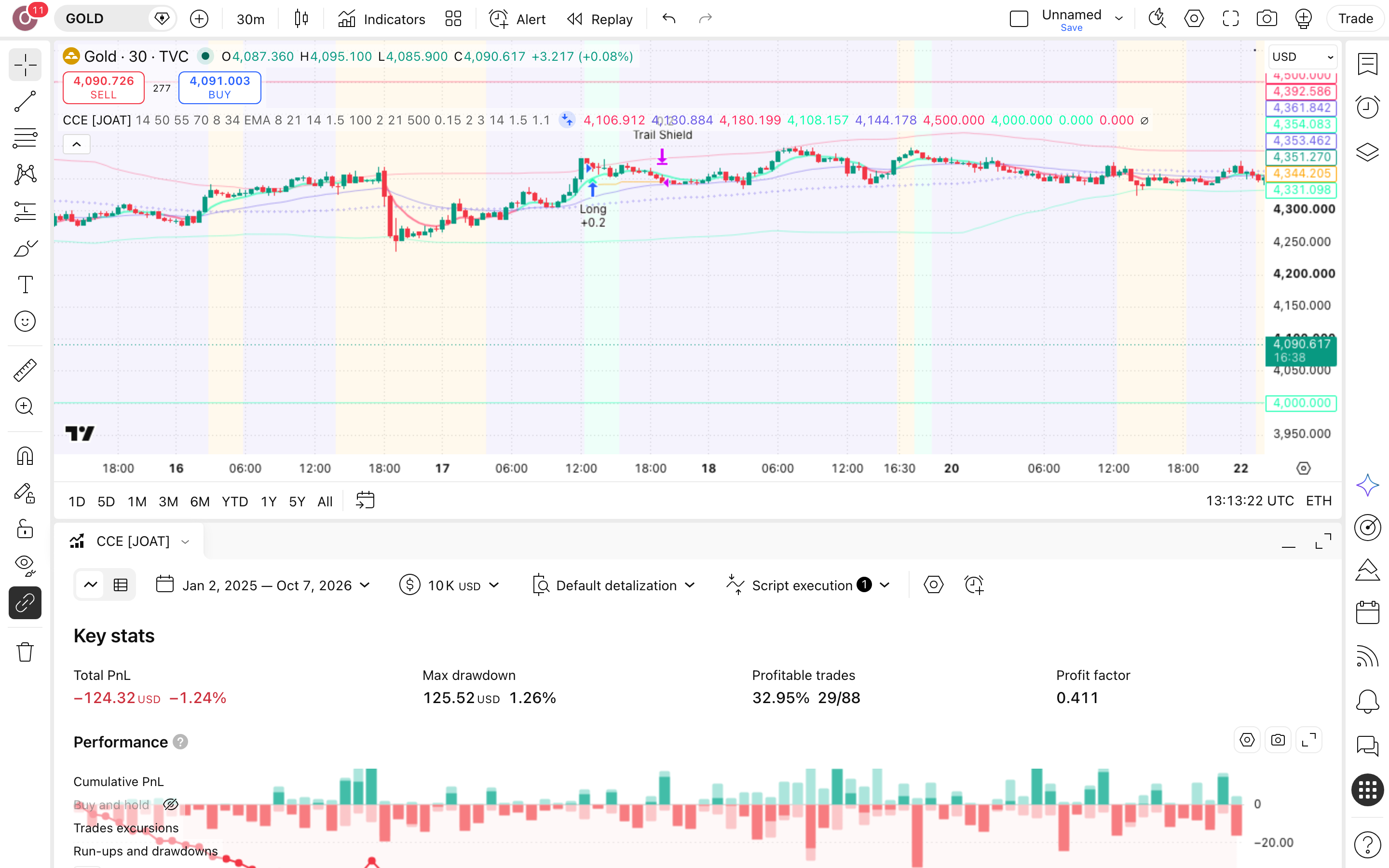Collapse the indicator legend chevron

tap(77, 144)
